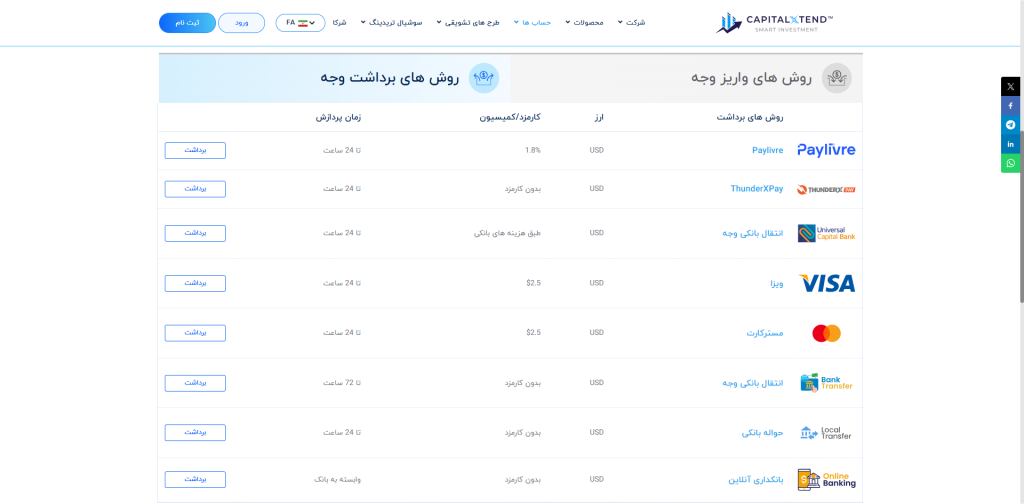1024x504 pixels.
Task: Expand the شرکت menu
Action: point(632,23)
